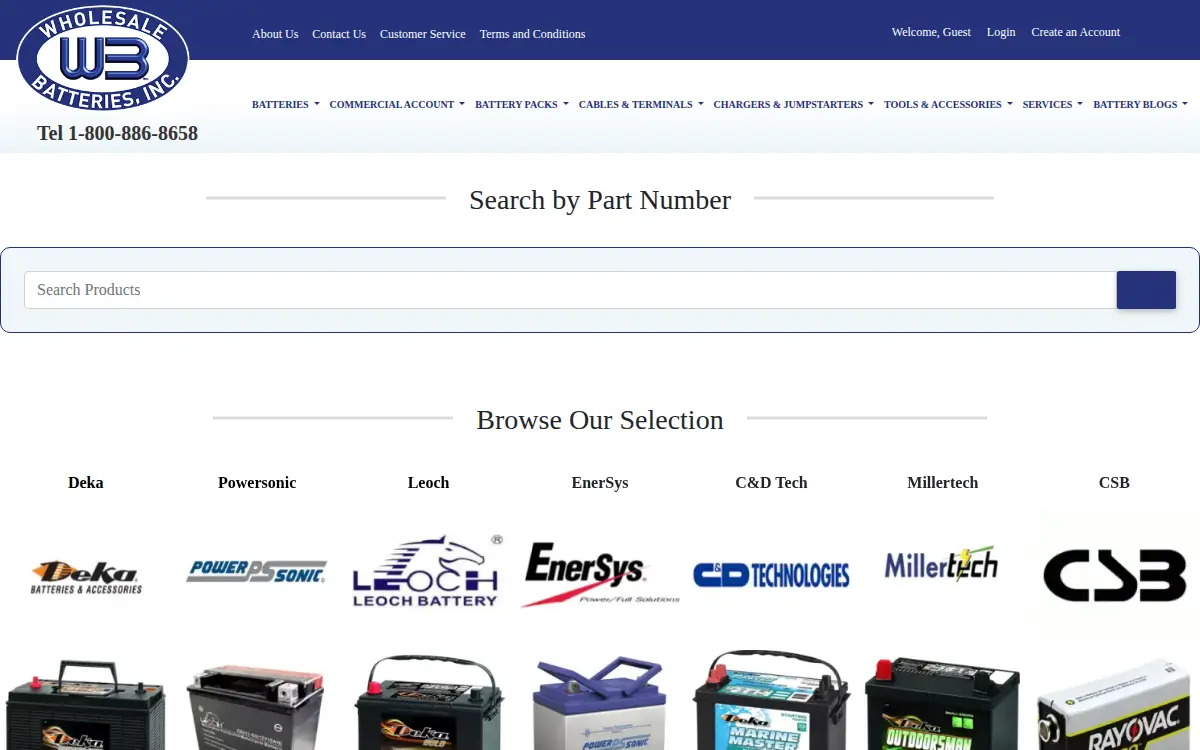The width and height of the screenshot is (1200, 750).
Task: Click the Tel 1-800-886-8658 phone number
Action: coord(117,133)
